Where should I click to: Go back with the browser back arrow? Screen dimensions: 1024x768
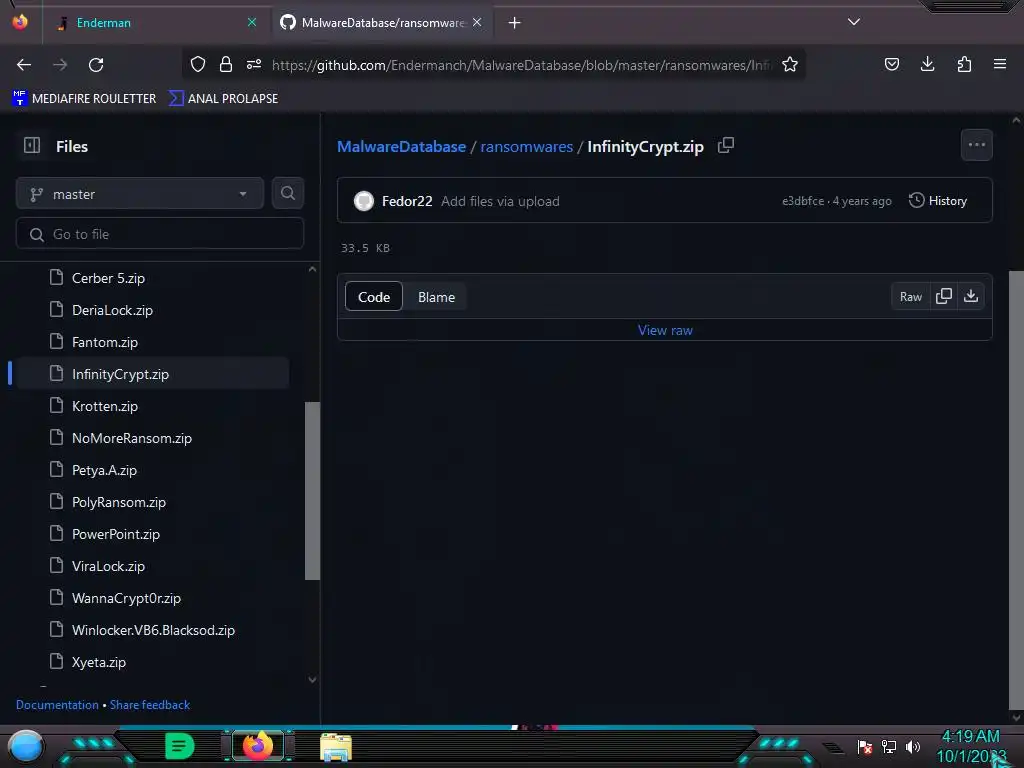point(24,65)
